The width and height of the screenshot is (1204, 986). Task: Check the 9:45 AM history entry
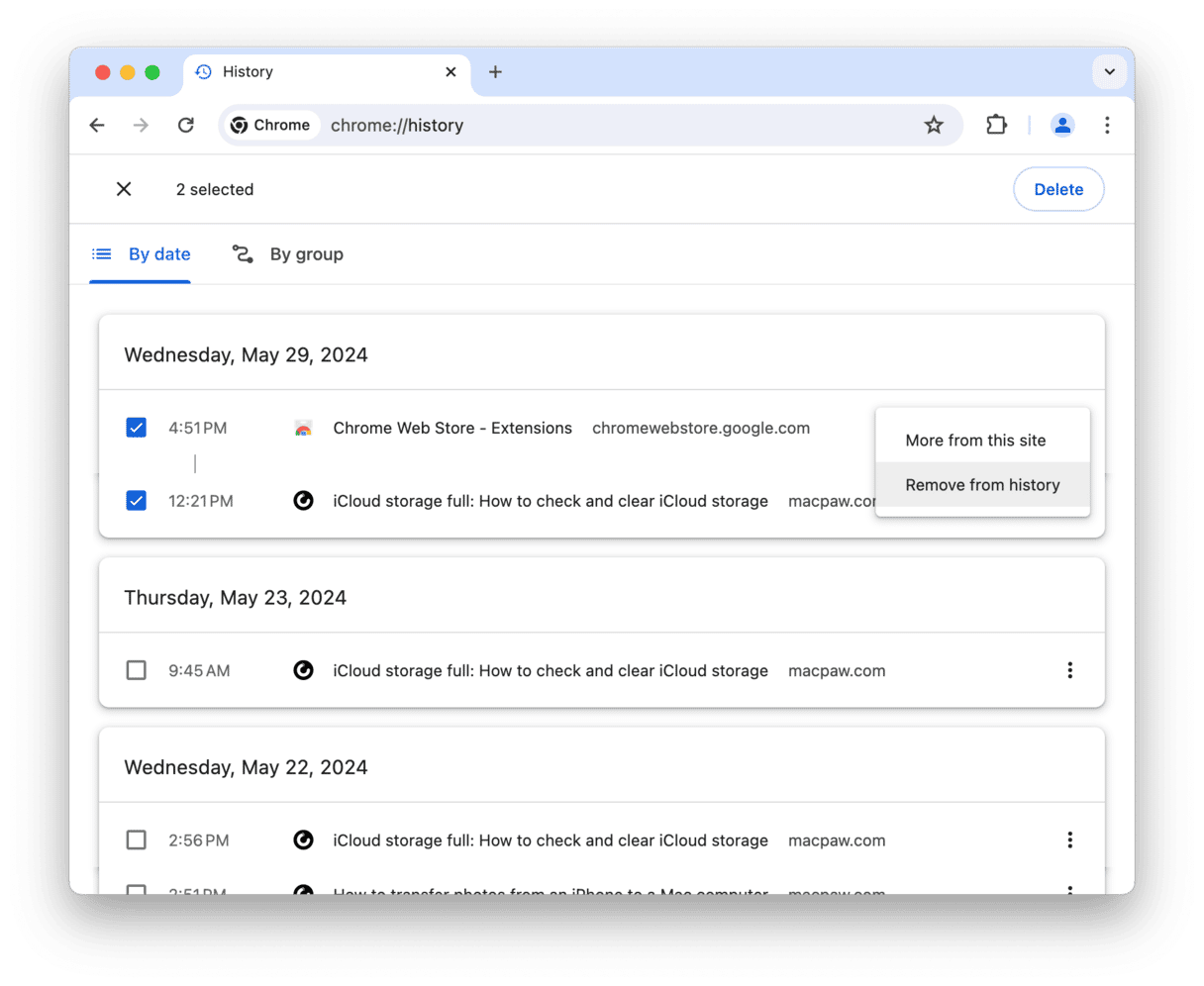(x=137, y=670)
